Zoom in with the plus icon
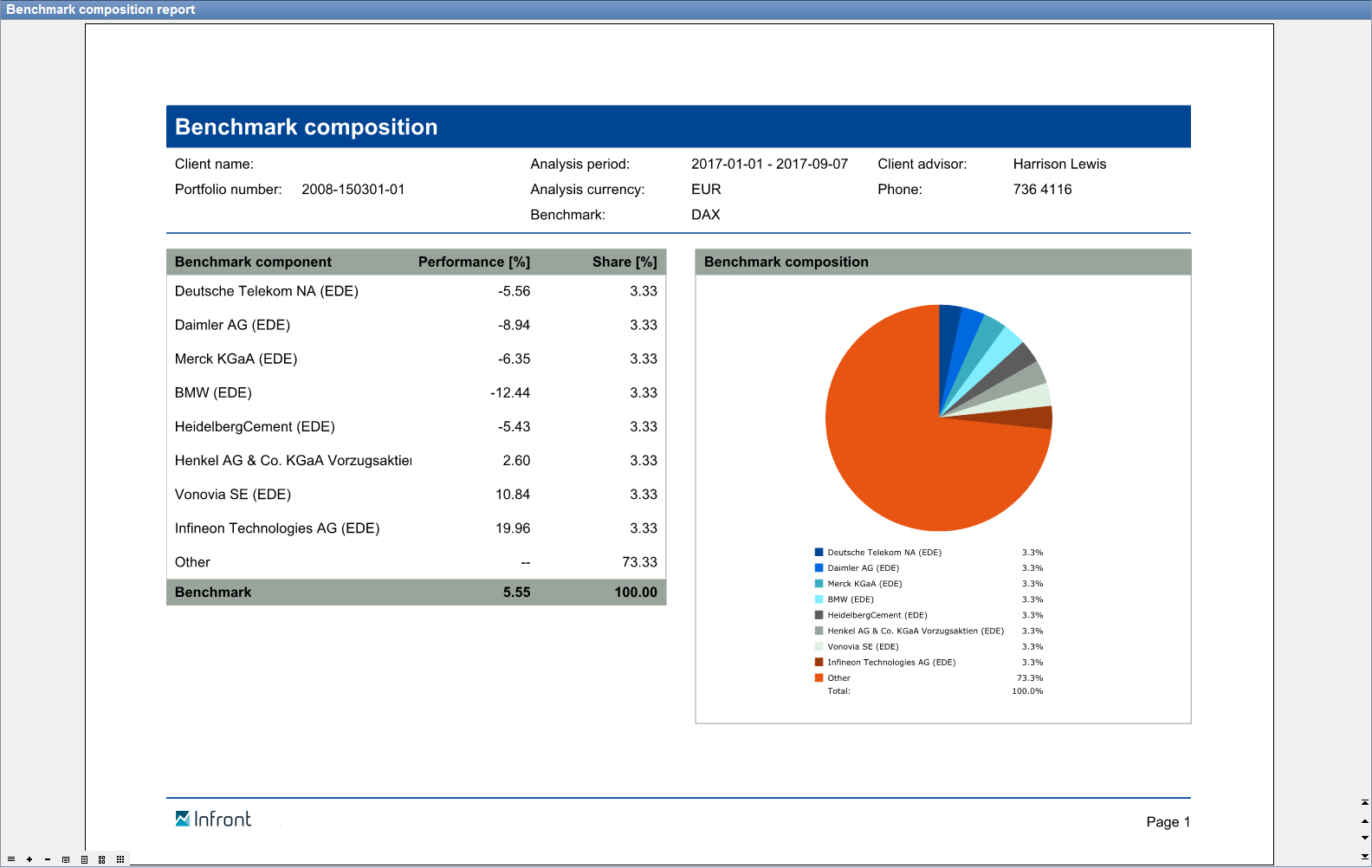The height and width of the screenshot is (868, 1372). [29, 859]
